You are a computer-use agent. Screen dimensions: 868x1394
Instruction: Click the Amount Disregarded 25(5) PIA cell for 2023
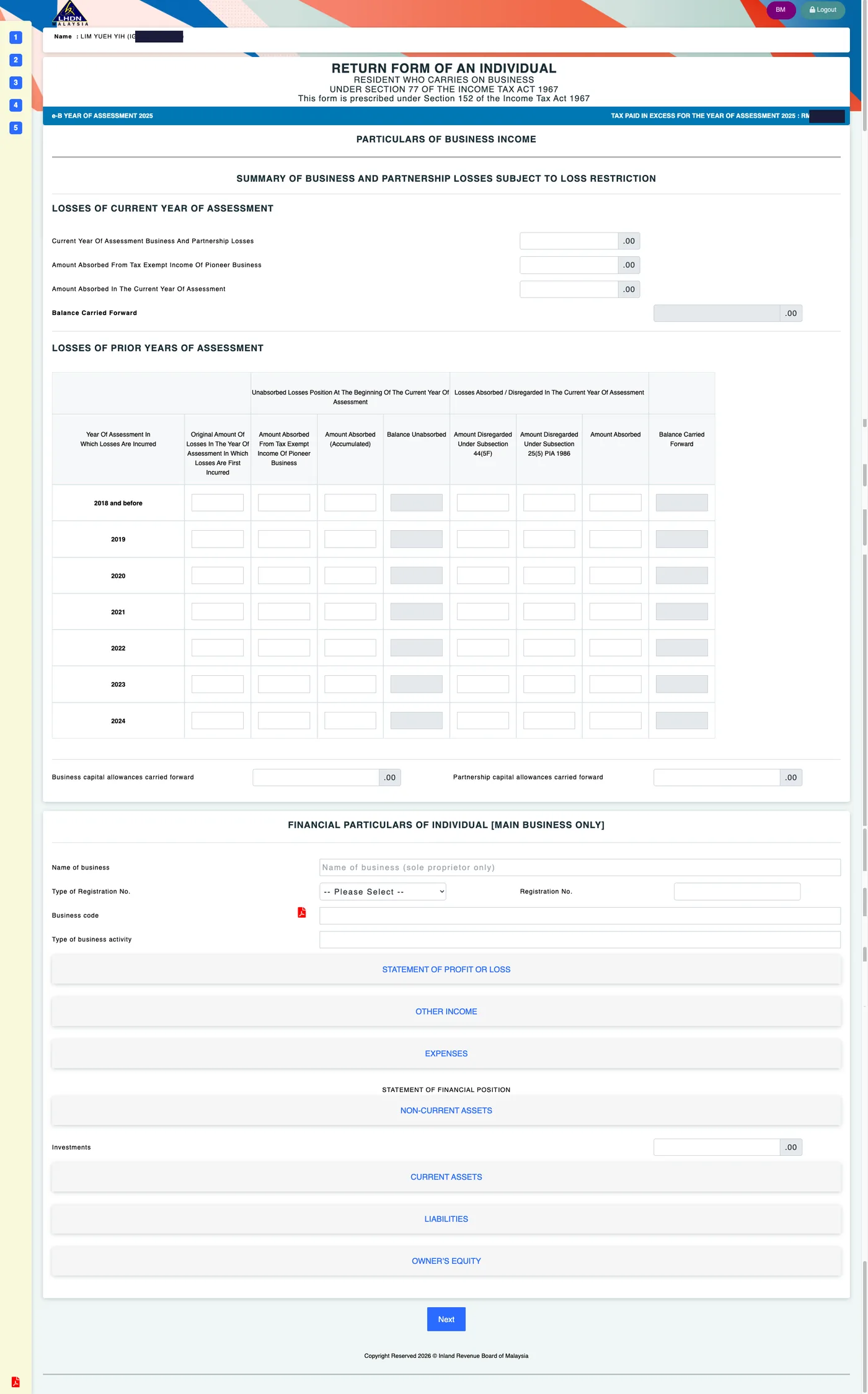click(x=549, y=684)
